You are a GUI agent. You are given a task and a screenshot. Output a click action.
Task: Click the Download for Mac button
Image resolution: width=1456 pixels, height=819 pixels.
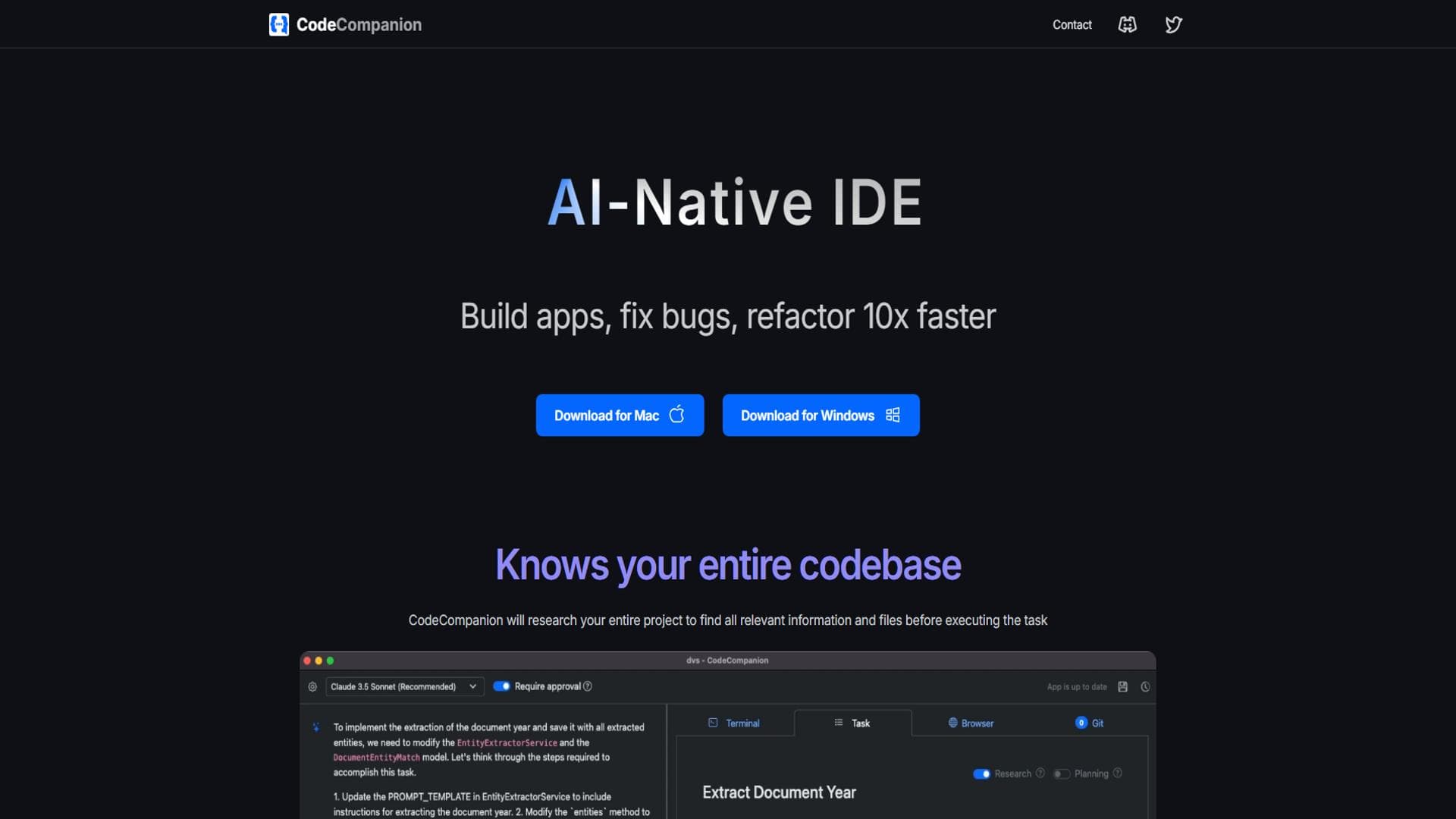[x=620, y=415]
